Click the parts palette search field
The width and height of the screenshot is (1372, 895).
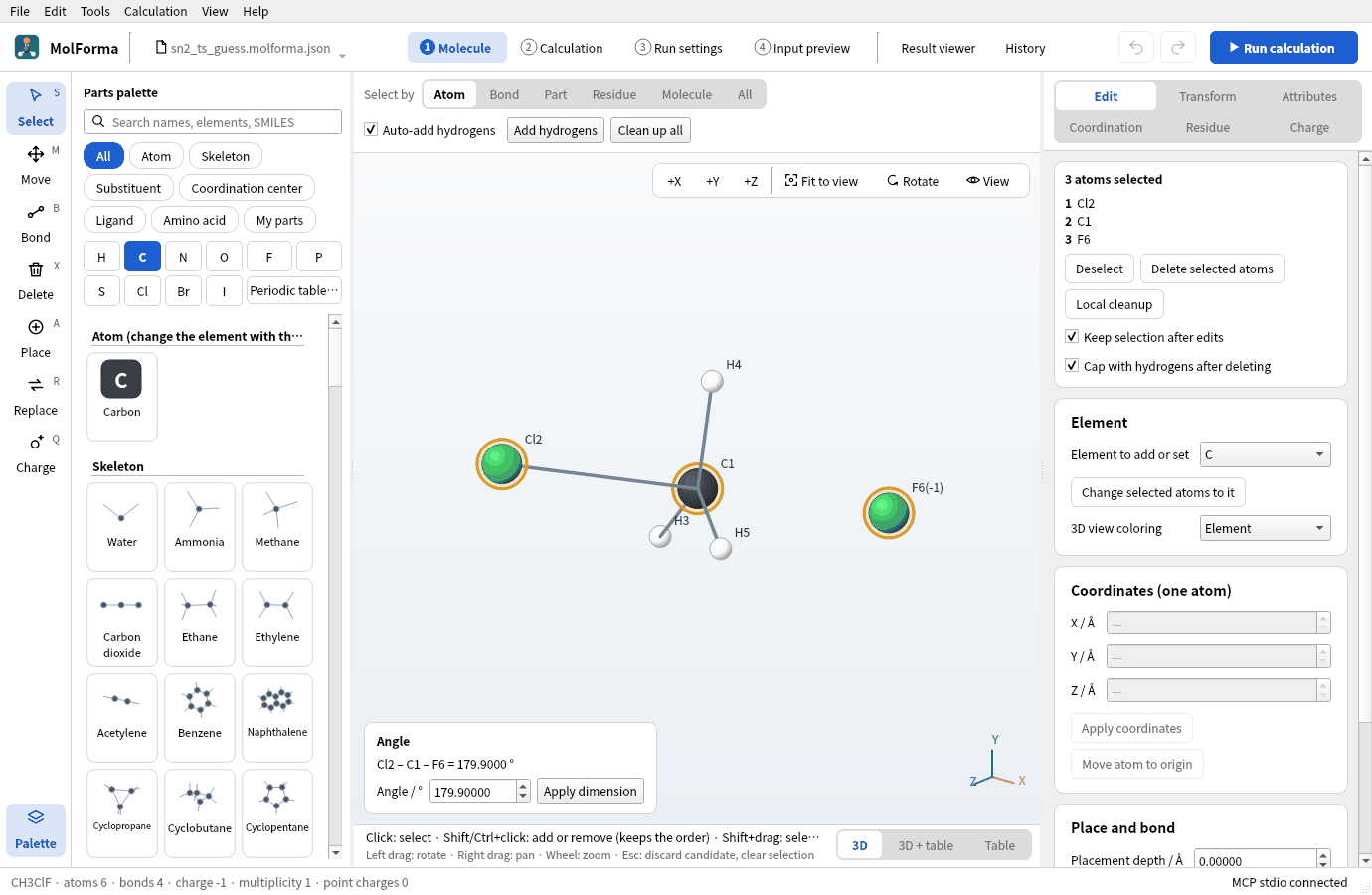[213, 122]
